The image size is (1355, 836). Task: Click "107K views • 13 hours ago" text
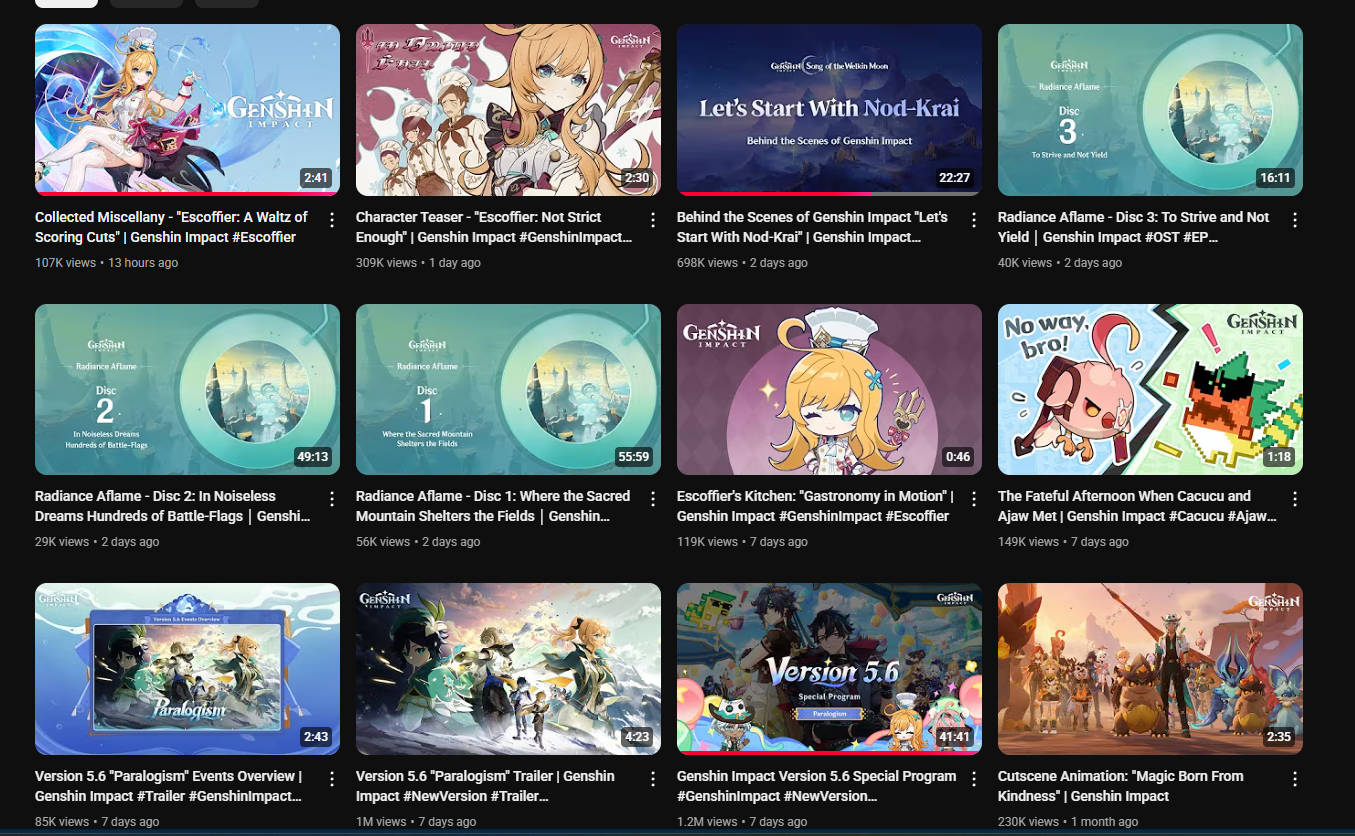click(106, 263)
